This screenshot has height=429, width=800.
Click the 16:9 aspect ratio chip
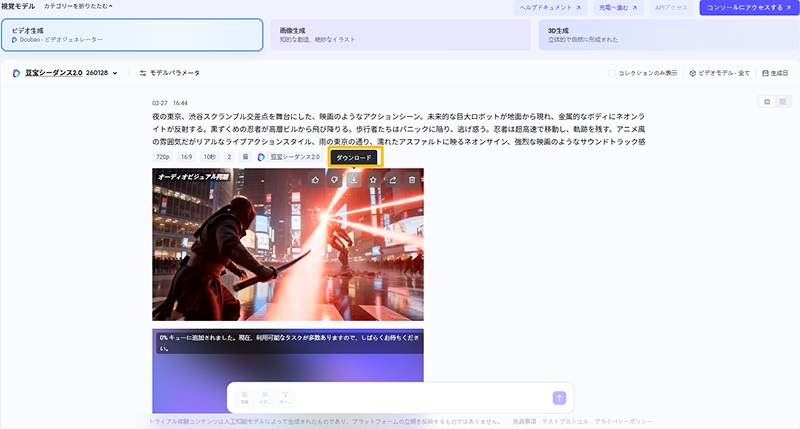[186, 157]
